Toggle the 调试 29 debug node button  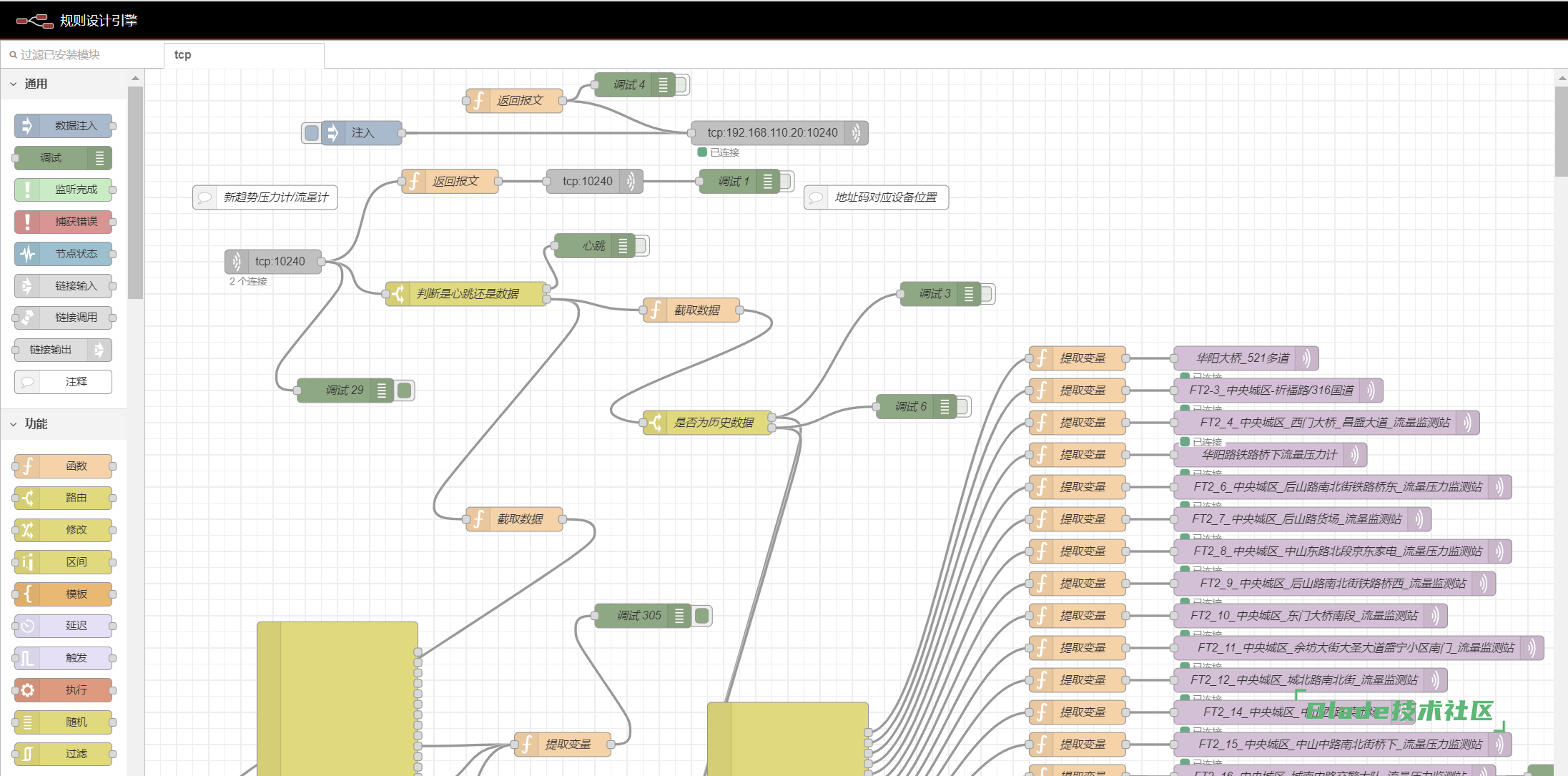(405, 391)
